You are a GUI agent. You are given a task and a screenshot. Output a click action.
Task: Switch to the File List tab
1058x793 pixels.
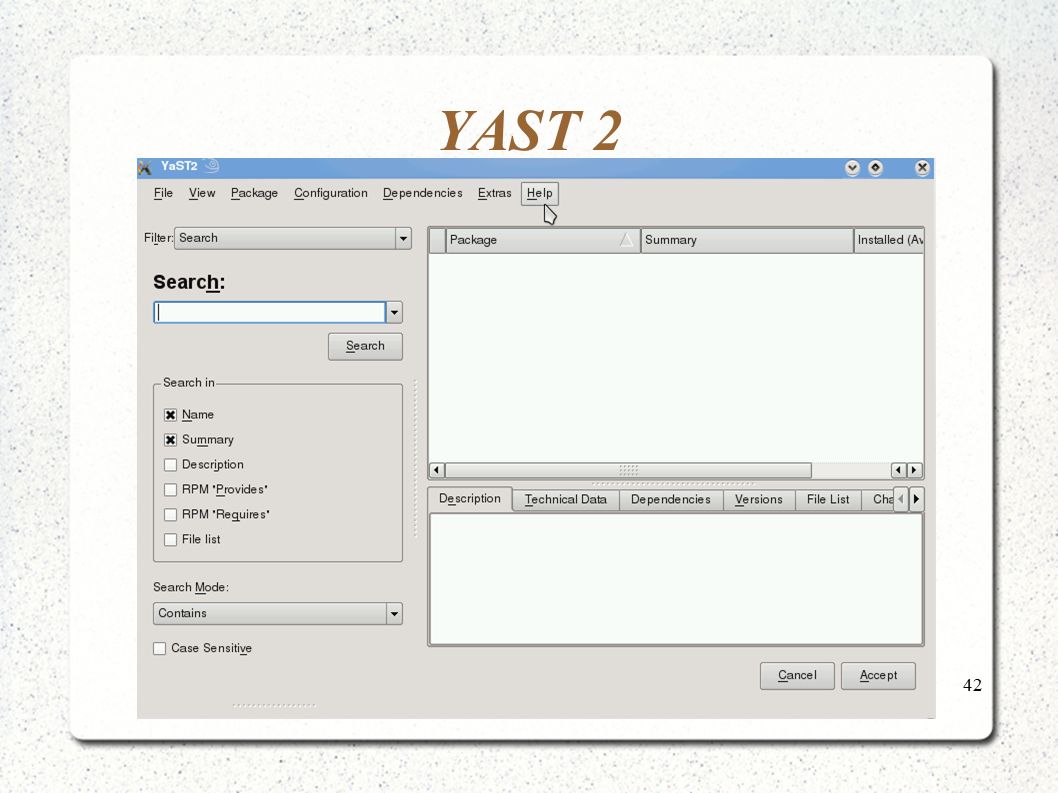click(x=828, y=500)
